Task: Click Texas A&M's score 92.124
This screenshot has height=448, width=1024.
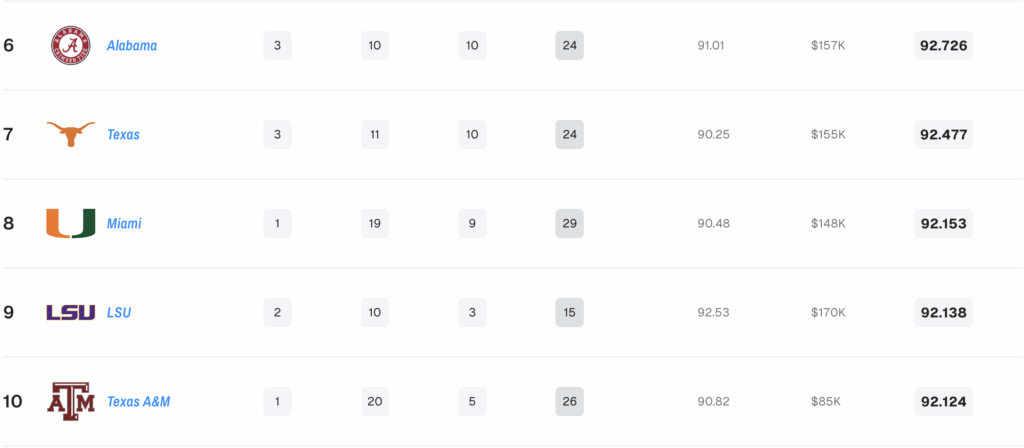Action: click(x=943, y=401)
